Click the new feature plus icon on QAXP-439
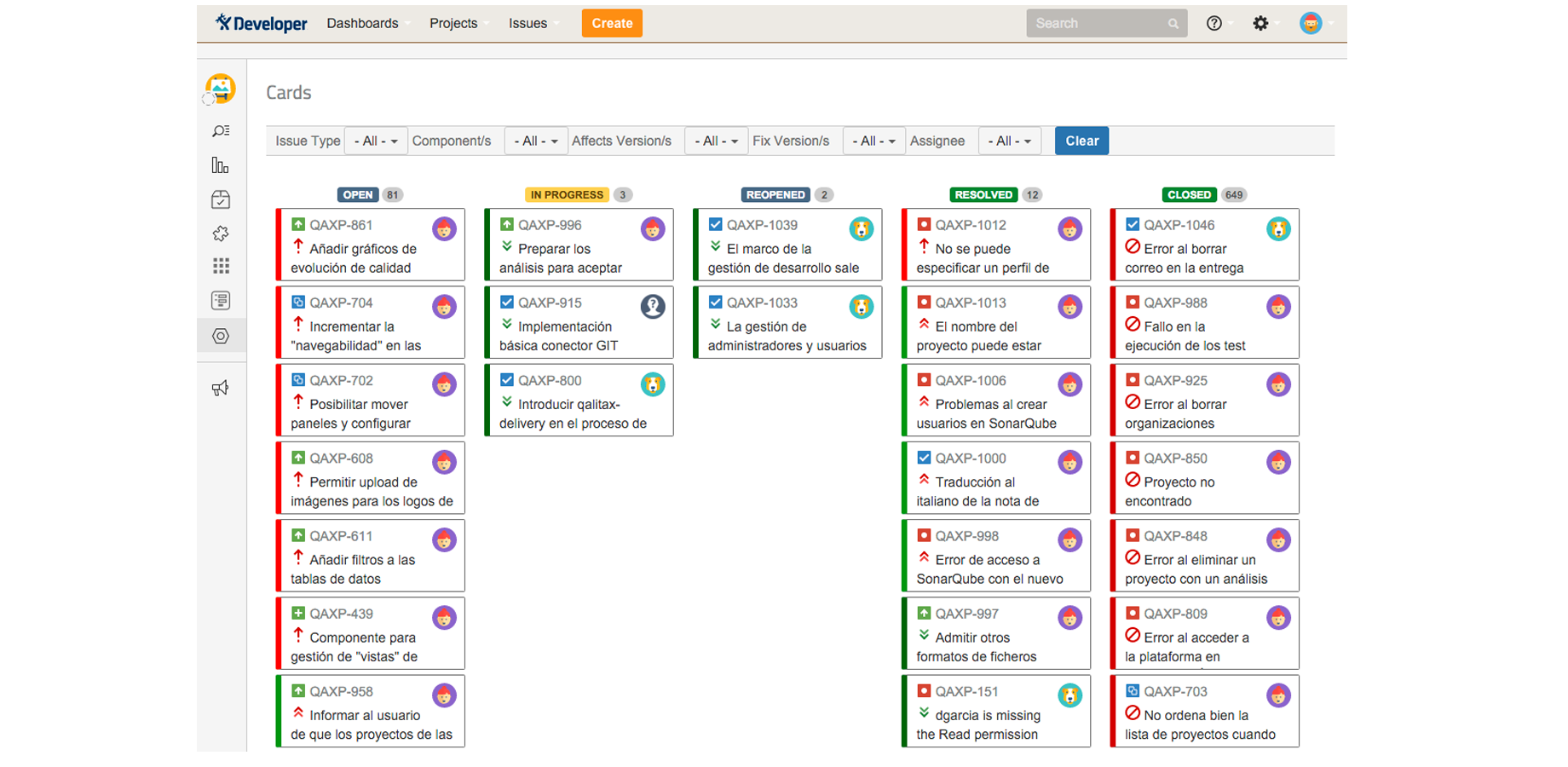 tap(298, 613)
